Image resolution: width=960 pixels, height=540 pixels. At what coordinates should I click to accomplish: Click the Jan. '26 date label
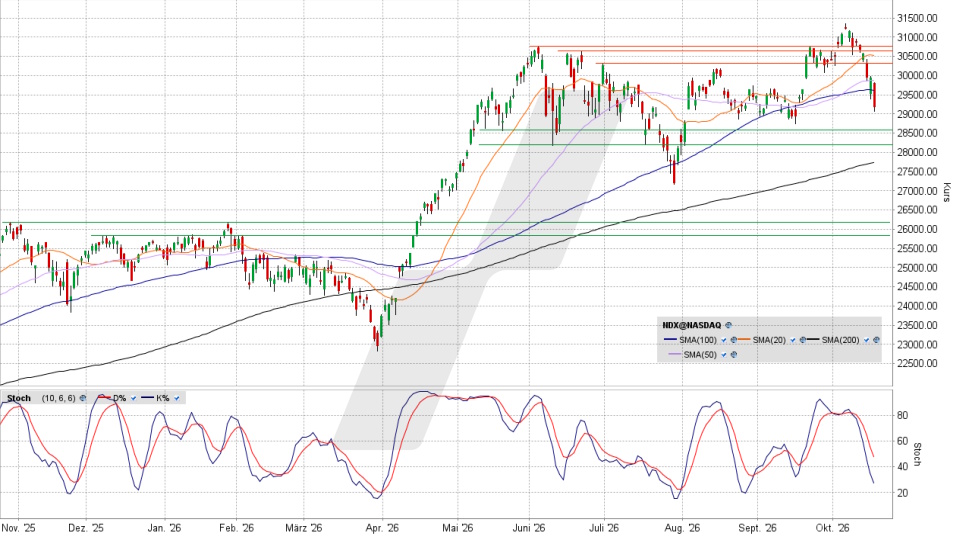[164, 528]
